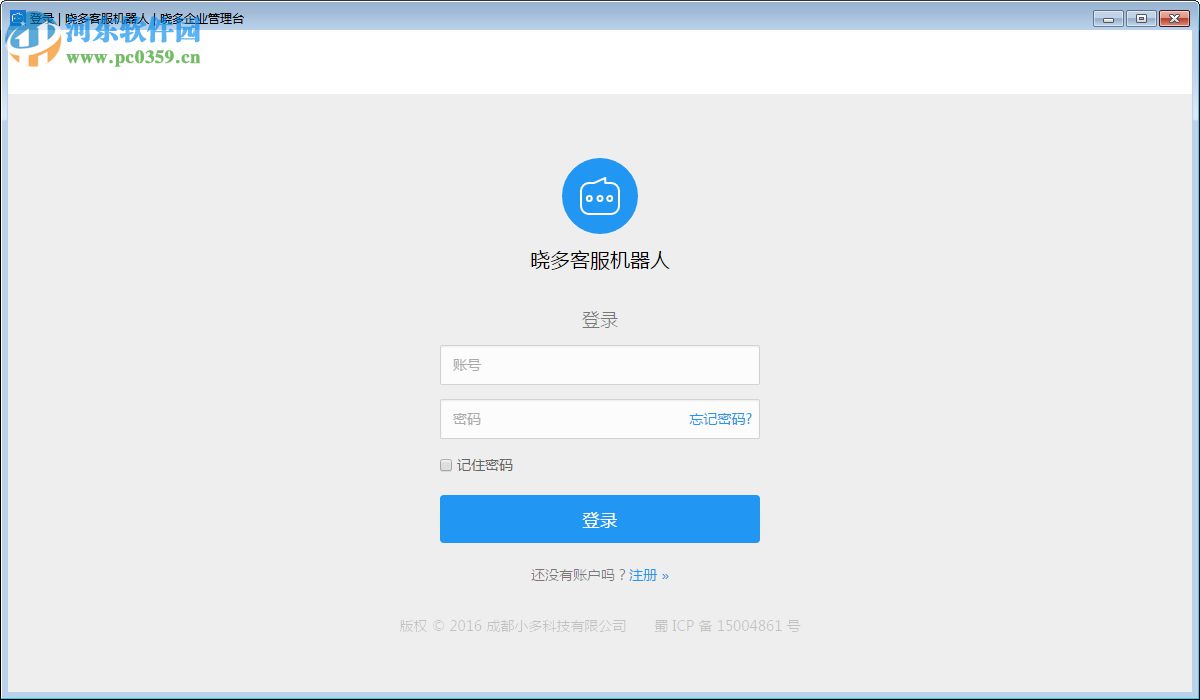Click the window maximize icon
This screenshot has width=1200, height=700.
[x=1140, y=18]
